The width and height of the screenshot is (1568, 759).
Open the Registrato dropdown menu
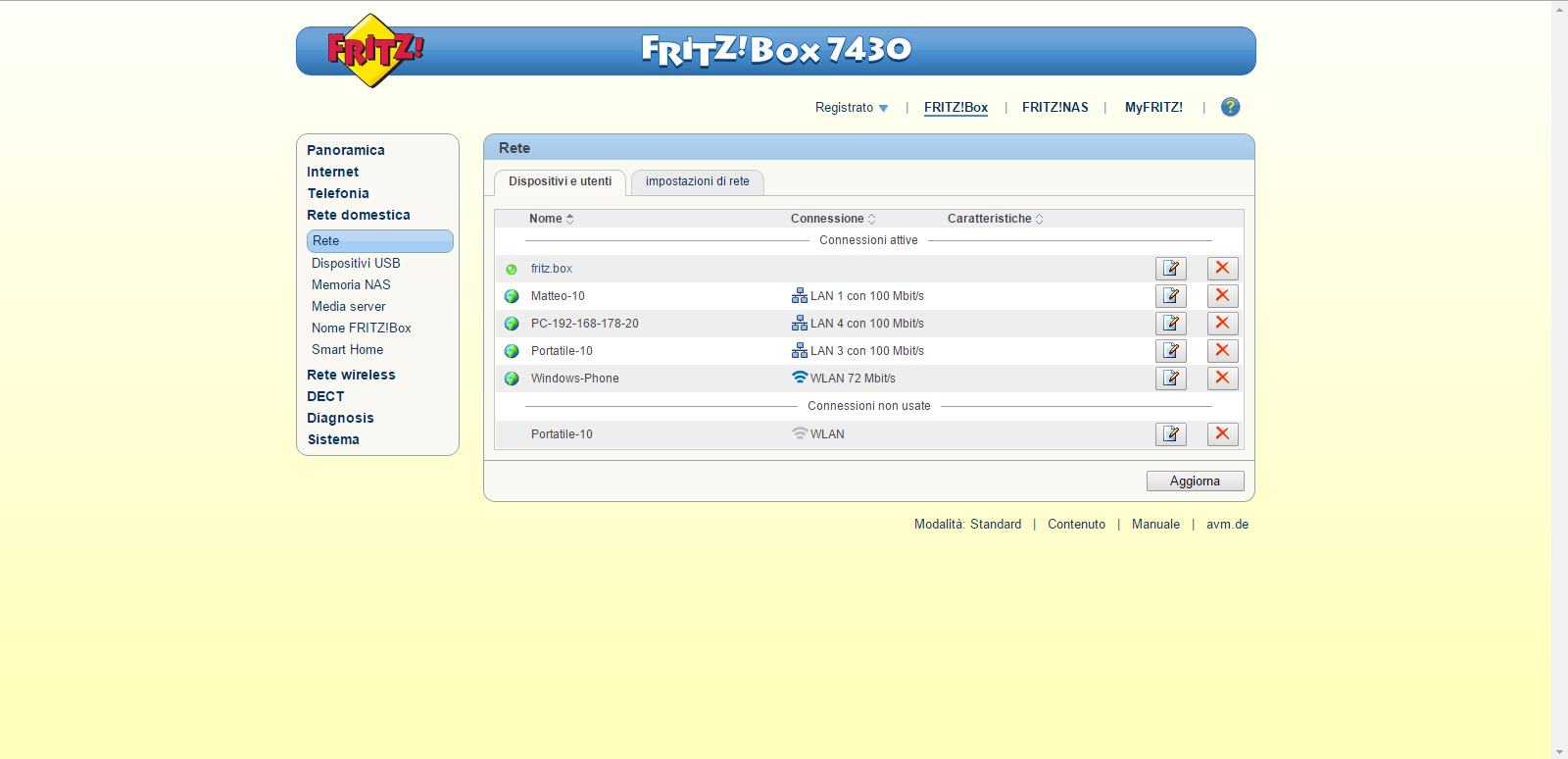coord(851,108)
